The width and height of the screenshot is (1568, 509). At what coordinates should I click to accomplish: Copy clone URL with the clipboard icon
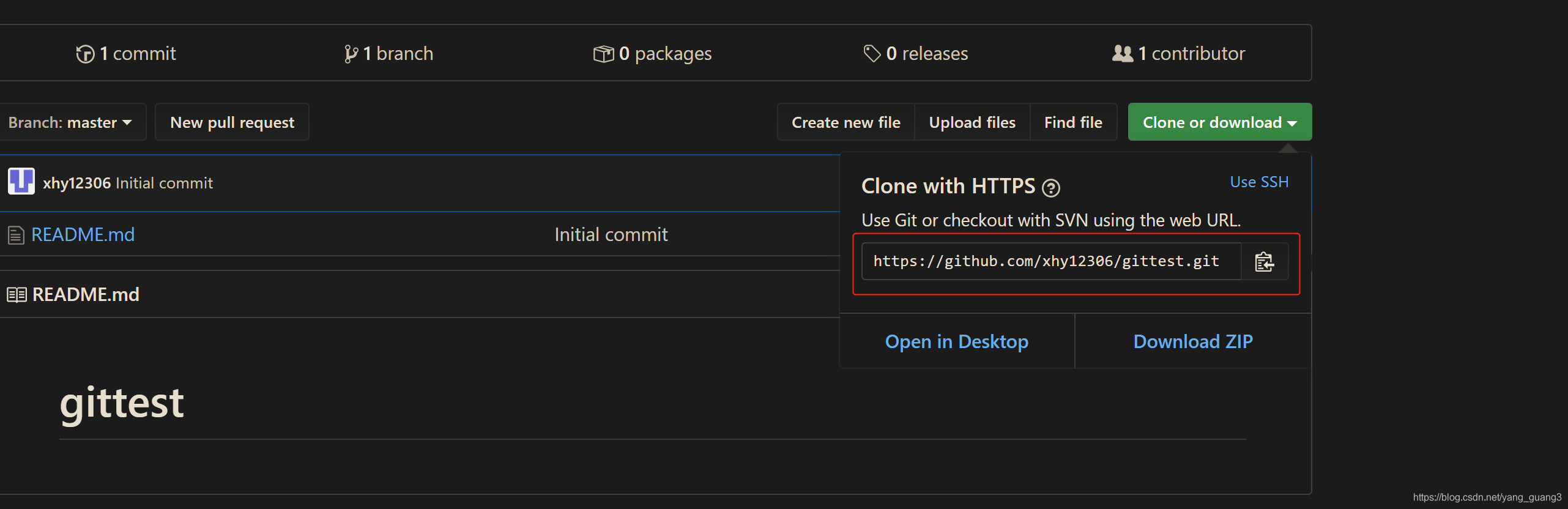tap(1264, 262)
